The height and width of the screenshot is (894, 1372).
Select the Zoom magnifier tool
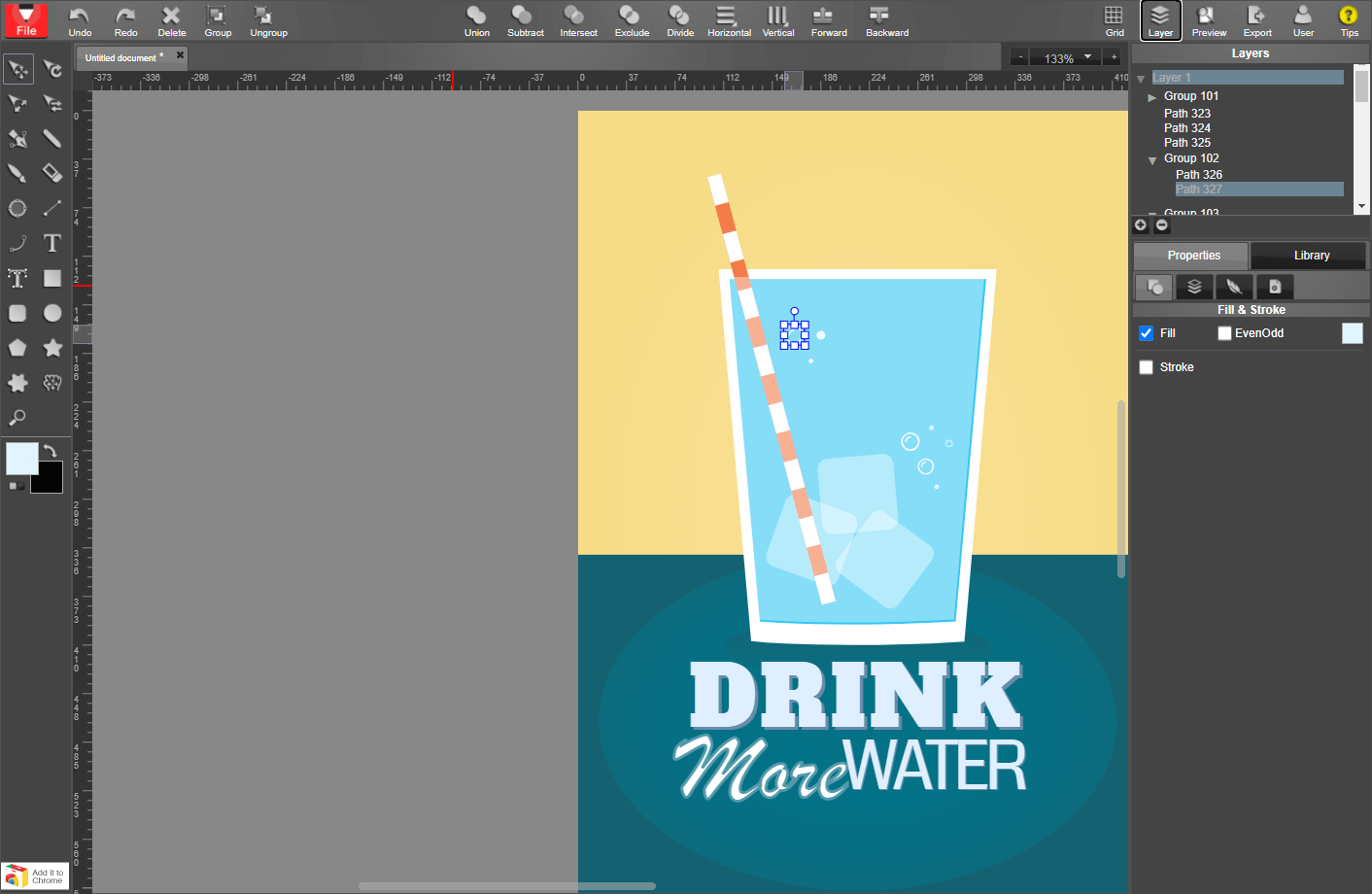tap(17, 418)
